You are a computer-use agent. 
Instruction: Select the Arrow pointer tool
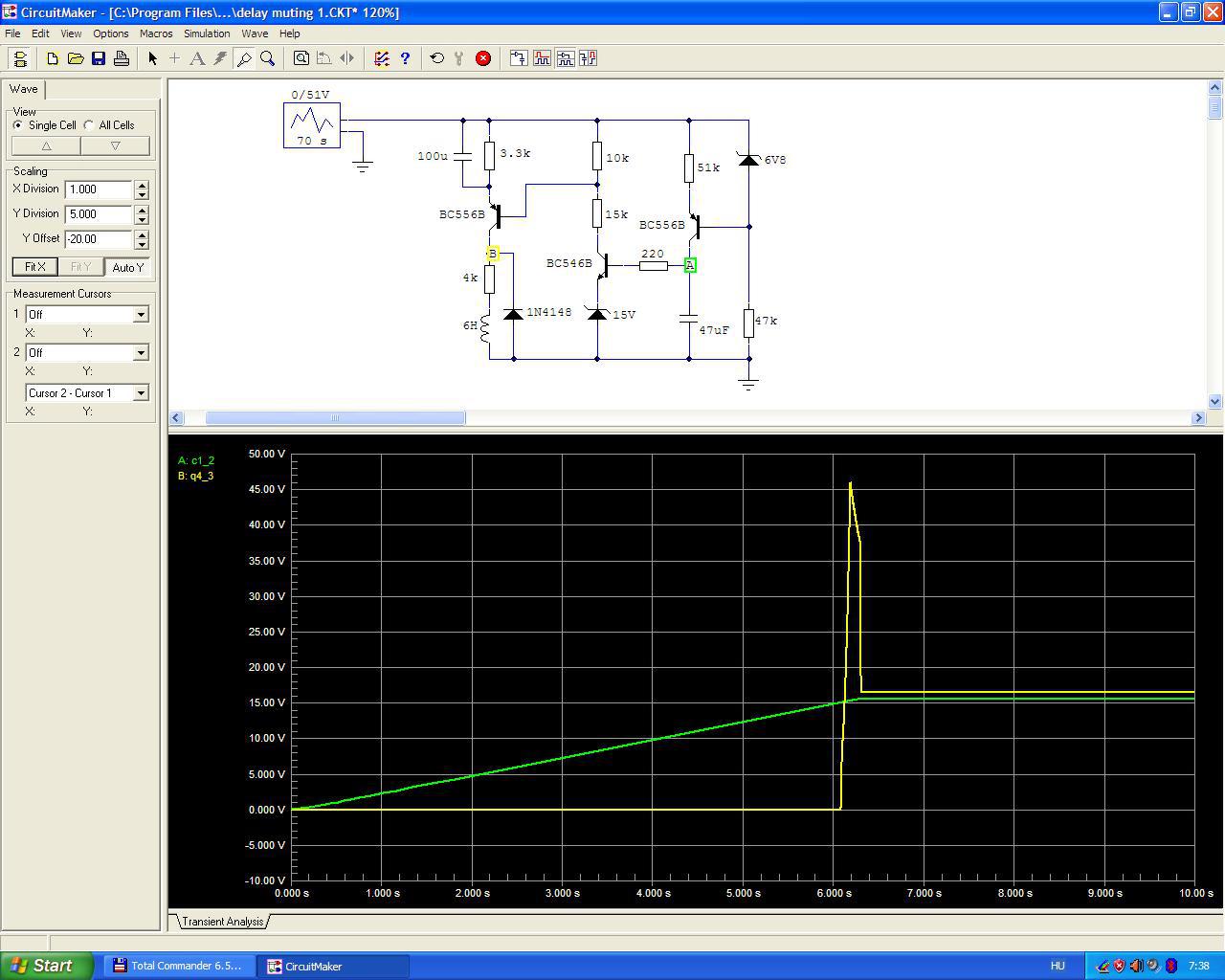[x=152, y=58]
